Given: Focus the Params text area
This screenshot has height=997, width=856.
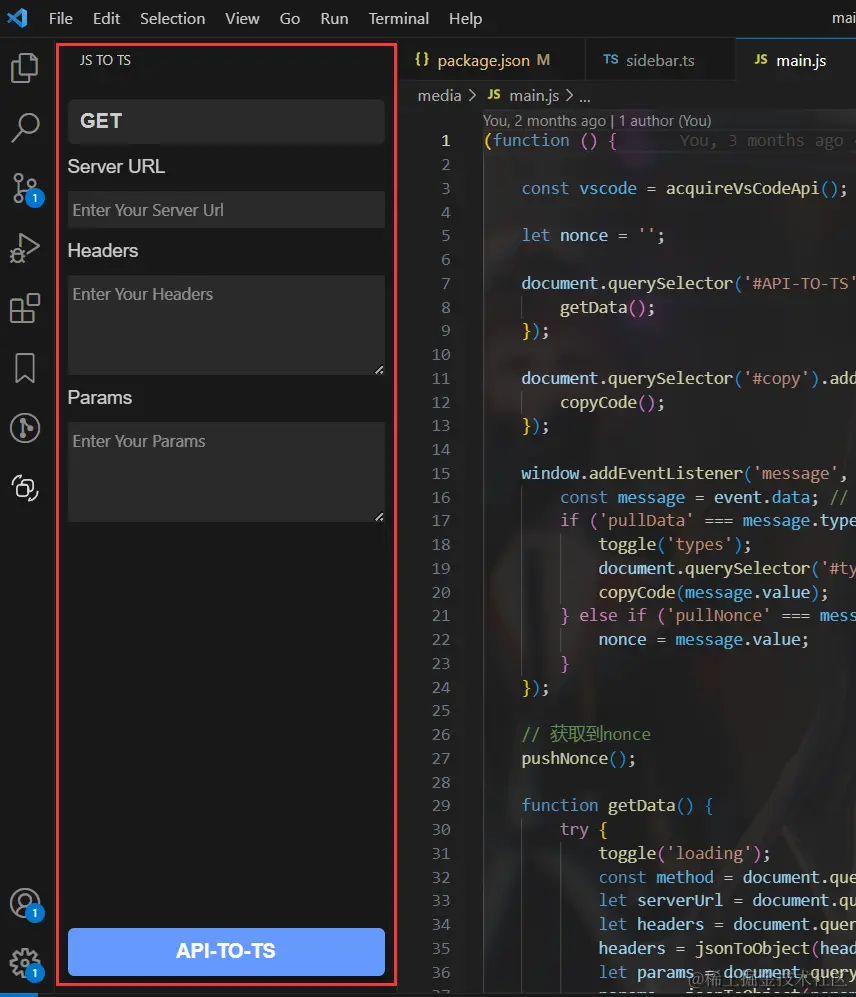Looking at the screenshot, I should point(226,472).
